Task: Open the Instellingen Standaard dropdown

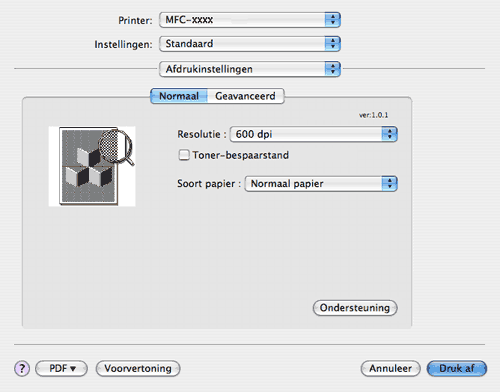Action: [x=250, y=44]
